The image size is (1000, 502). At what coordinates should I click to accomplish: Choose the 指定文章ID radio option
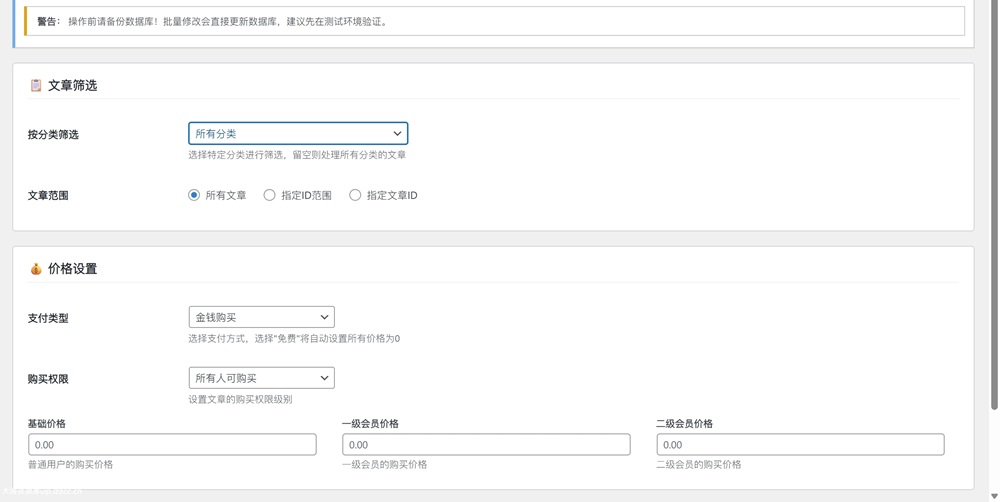pyautogui.click(x=355, y=195)
